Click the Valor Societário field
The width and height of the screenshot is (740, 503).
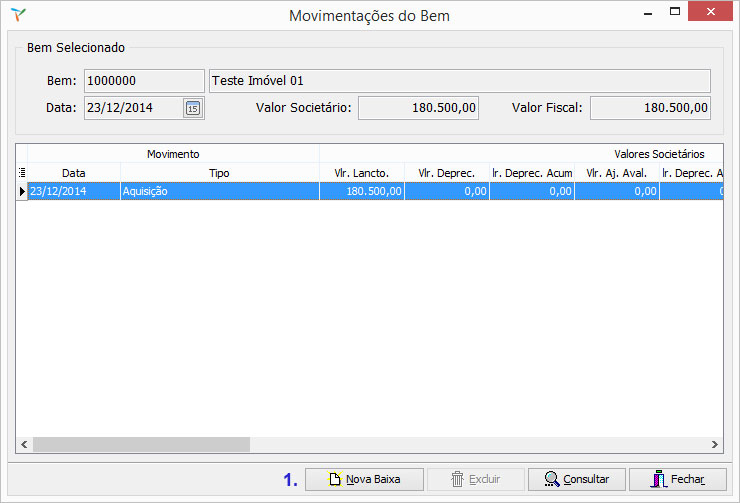(419, 108)
